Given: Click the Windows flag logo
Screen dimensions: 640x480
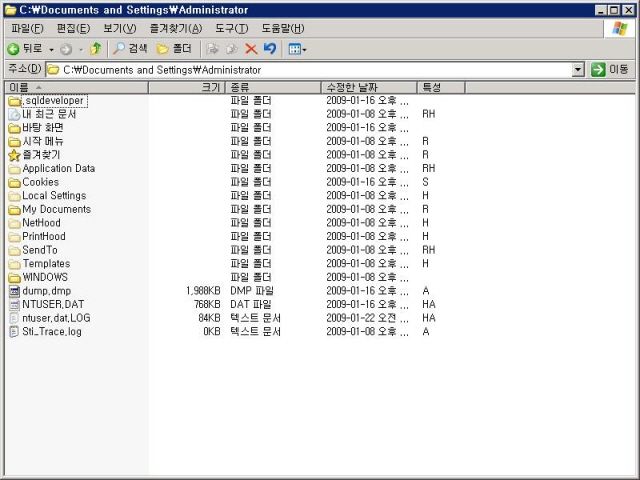Looking at the screenshot, I should coord(620,29).
